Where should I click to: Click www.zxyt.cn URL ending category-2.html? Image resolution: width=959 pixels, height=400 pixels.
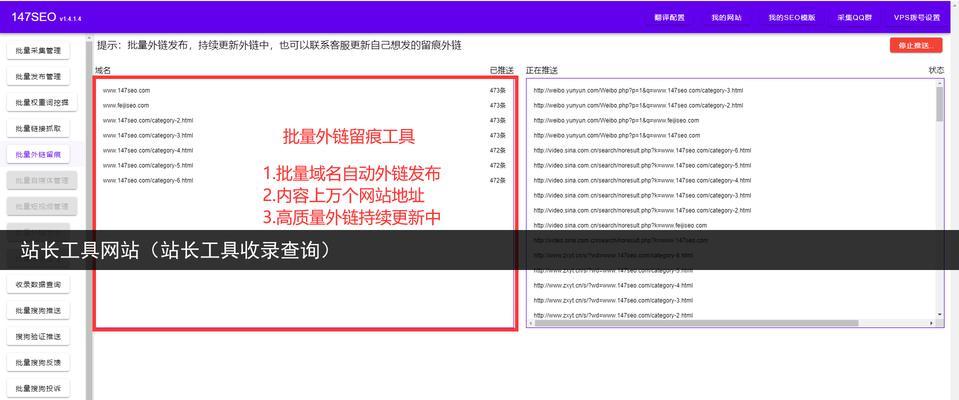pyautogui.click(x=613, y=315)
